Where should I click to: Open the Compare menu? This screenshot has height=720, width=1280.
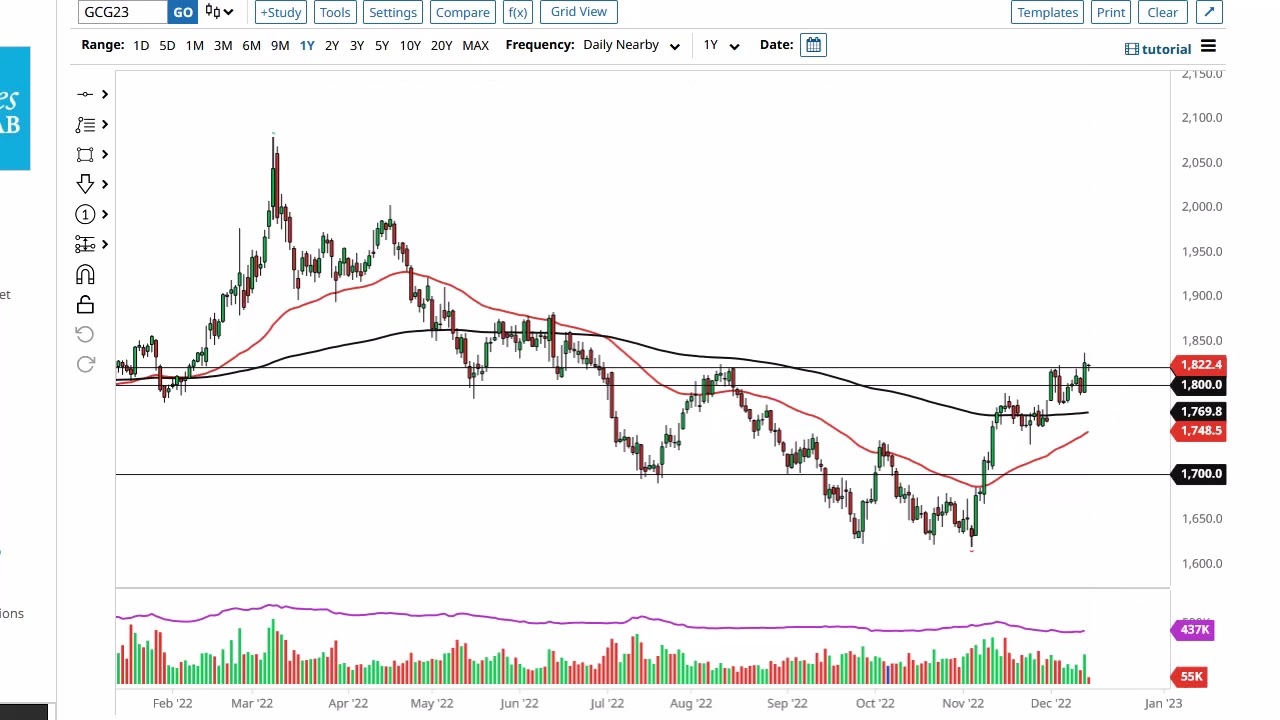click(x=463, y=12)
